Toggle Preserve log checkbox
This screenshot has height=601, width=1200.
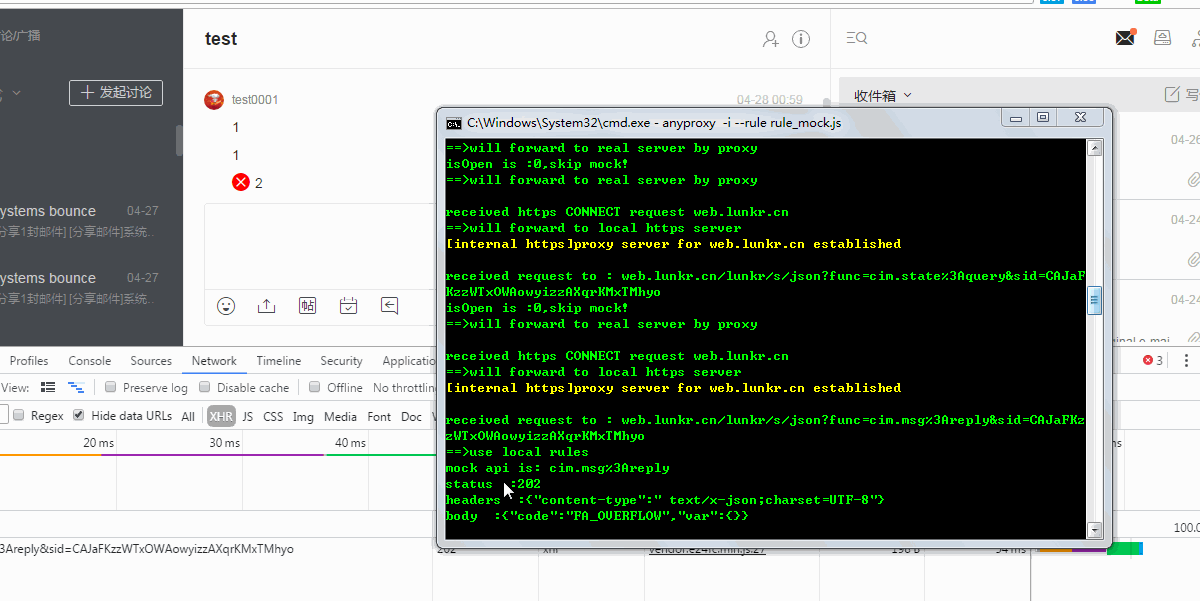[x=111, y=387]
